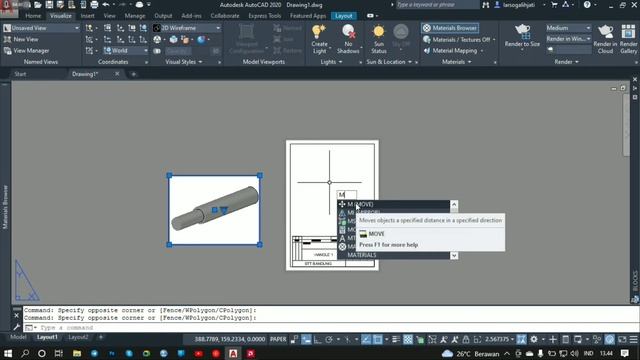
Task: Click the Open file icon in Quick Access toolbar
Action: tap(38, 5)
